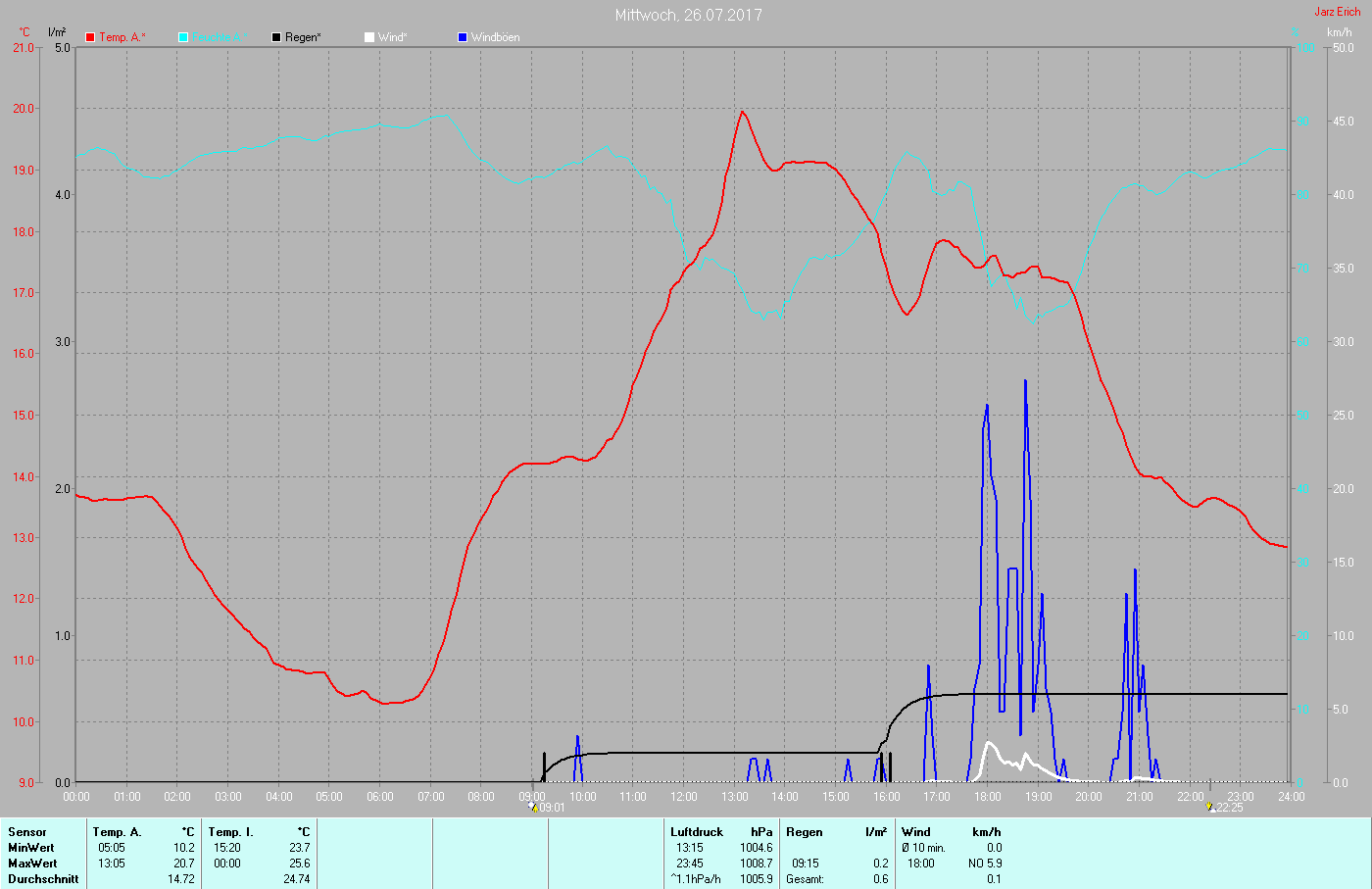Screen dimensions: 1372x889
Task: Click the 'Jarz Erich' author label
Action: pyautogui.click(x=1338, y=12)
